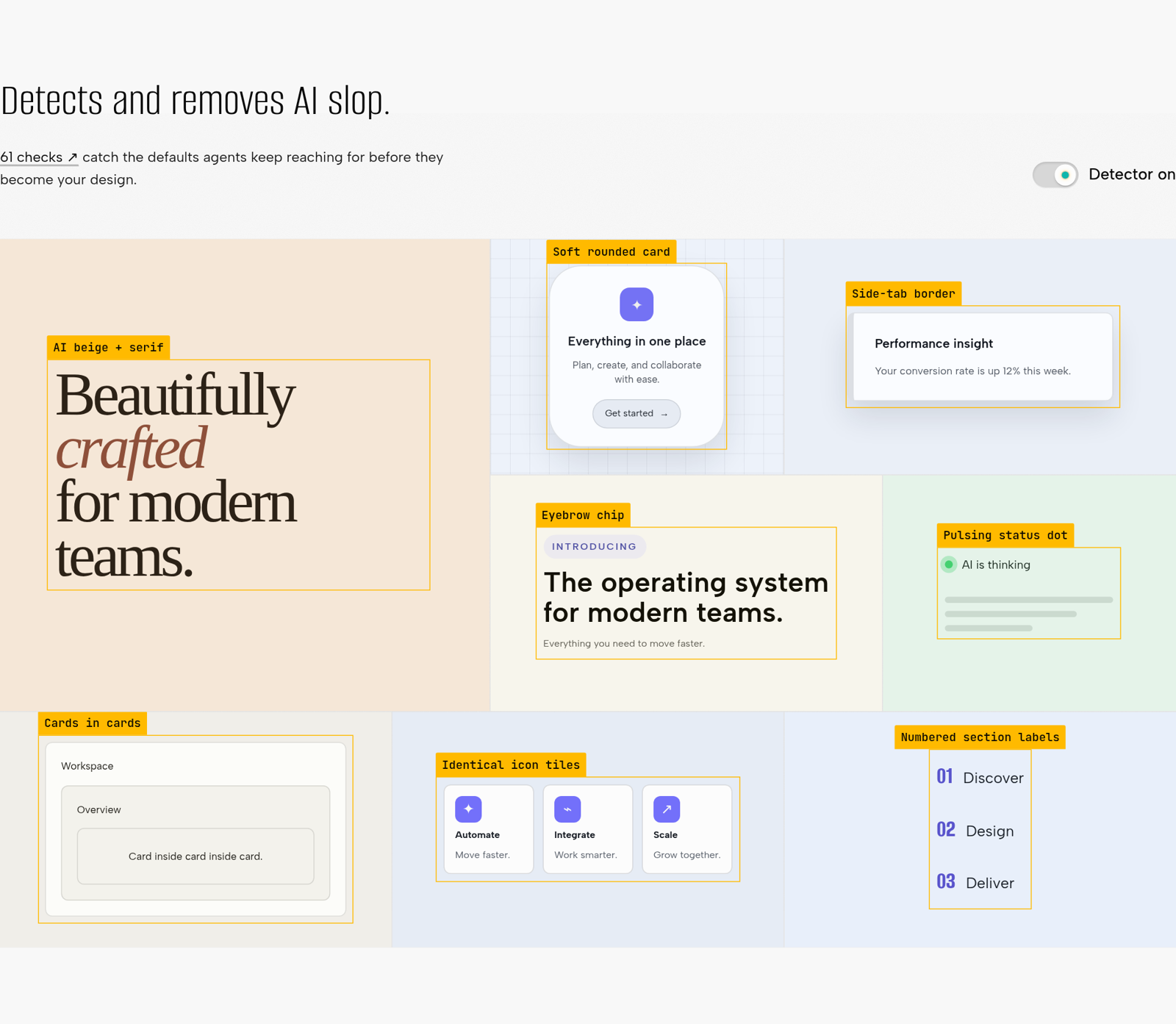Click the Performance insight card heading

point(933,343)
